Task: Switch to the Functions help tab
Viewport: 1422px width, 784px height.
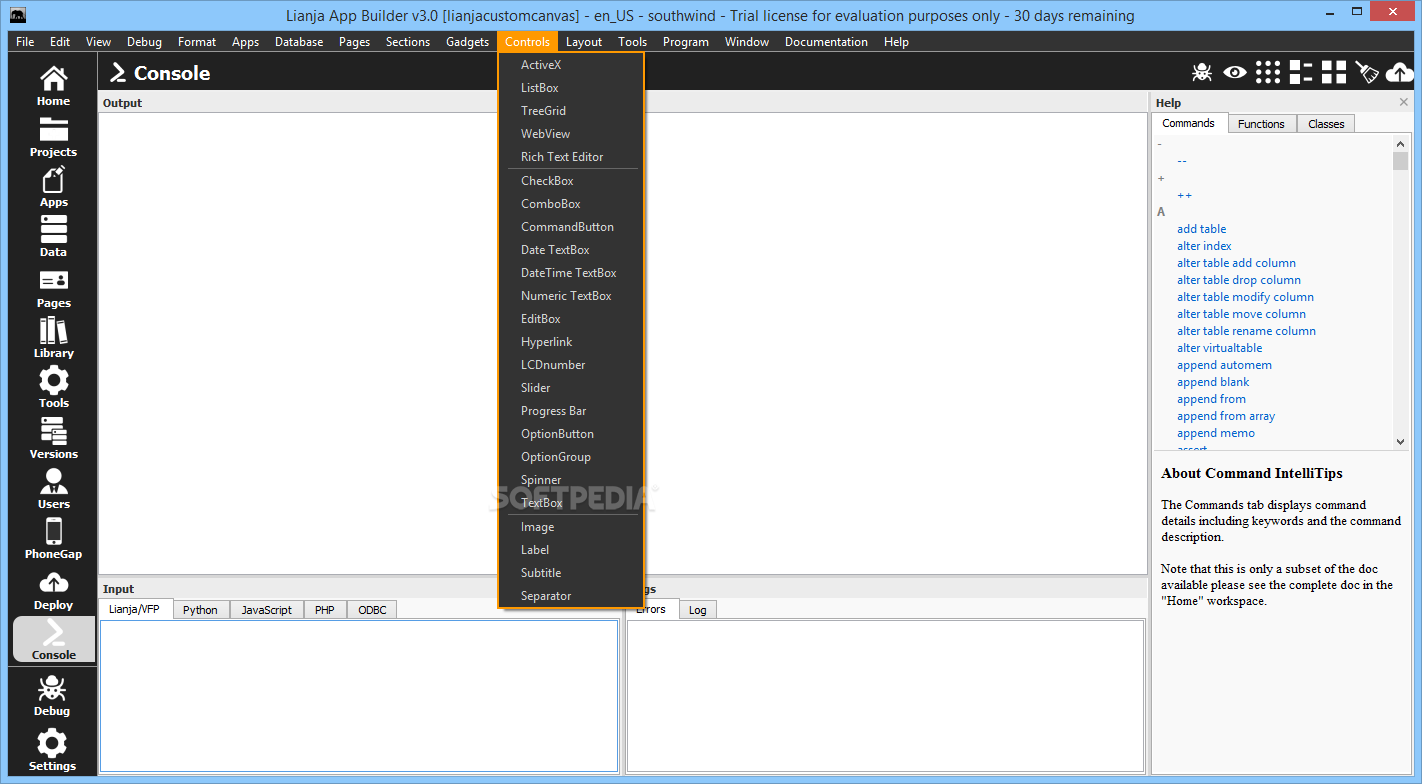Action: click(x=1261, y=124)
